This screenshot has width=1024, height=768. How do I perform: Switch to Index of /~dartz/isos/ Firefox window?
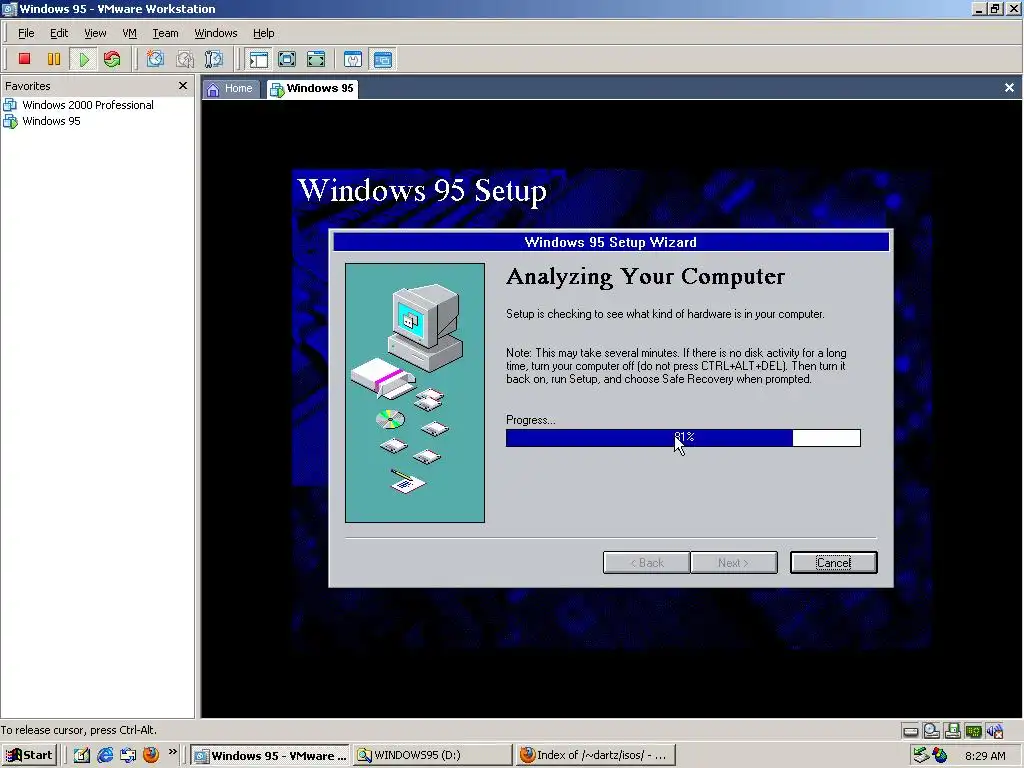(x=595, y=755)
